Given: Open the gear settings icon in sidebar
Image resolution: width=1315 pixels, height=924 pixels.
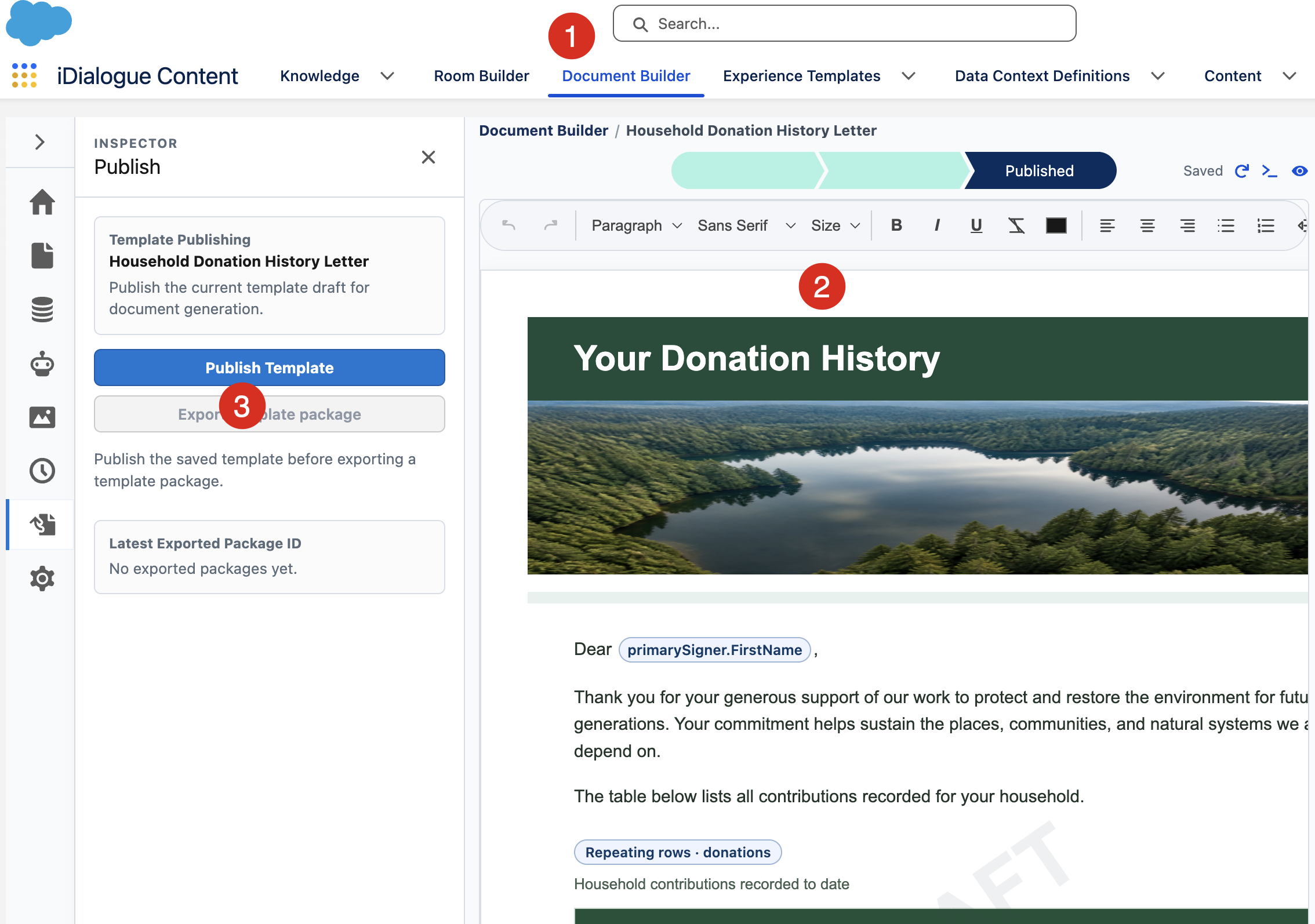Looking at the screenshot, I should coord(42,578).
